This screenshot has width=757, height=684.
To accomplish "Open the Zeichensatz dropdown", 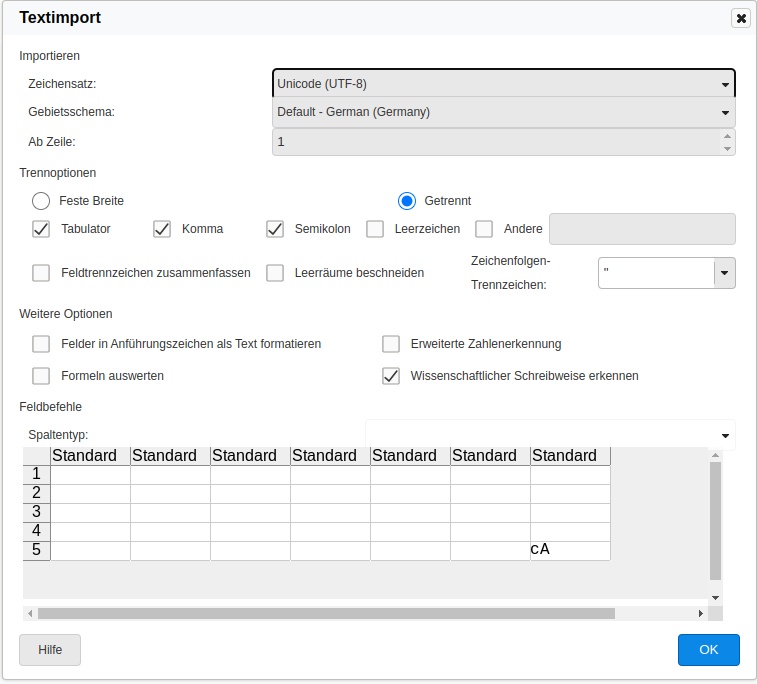I will point(504,84).
